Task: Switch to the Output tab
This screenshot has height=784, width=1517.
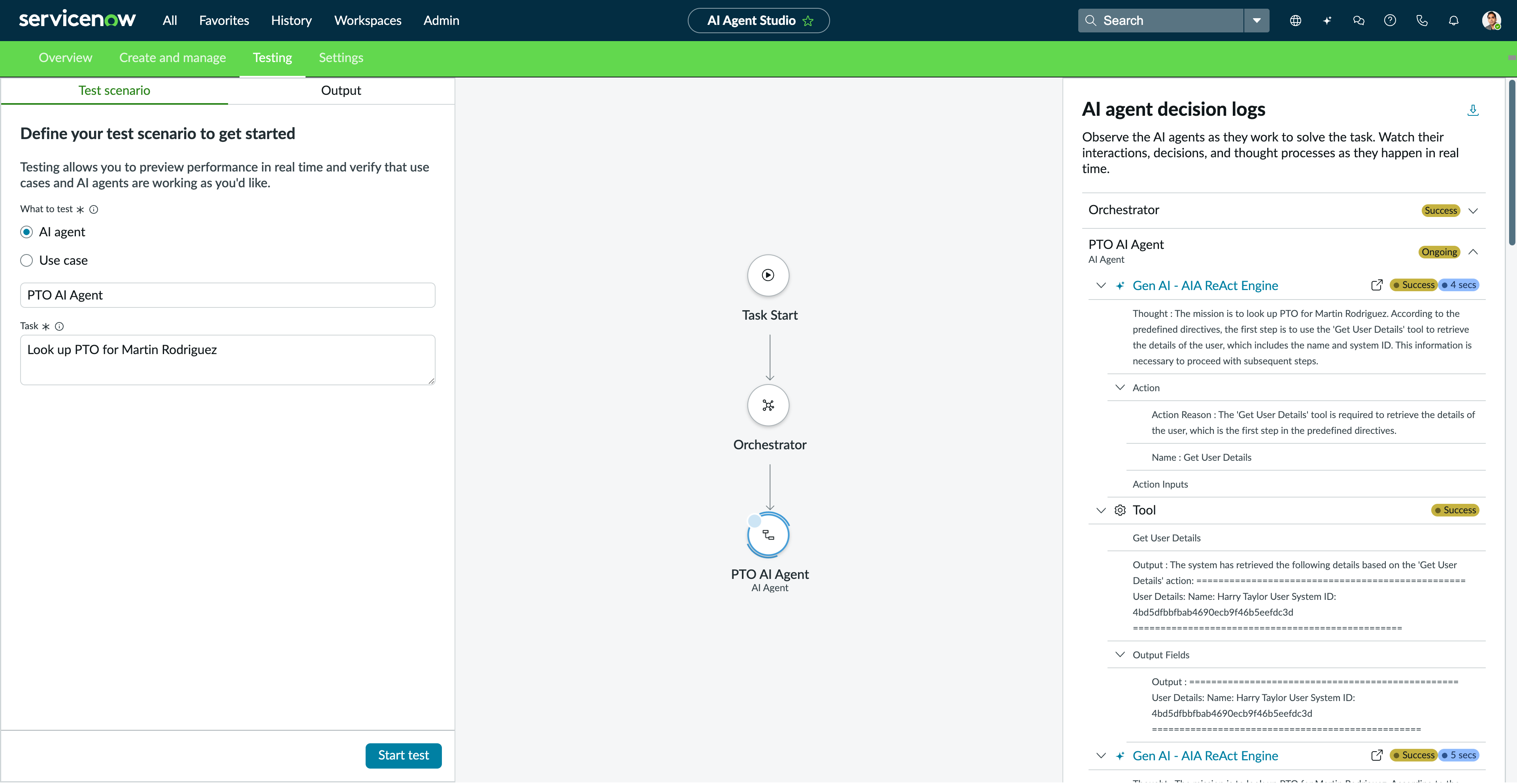Action: [x=340, y=90]
